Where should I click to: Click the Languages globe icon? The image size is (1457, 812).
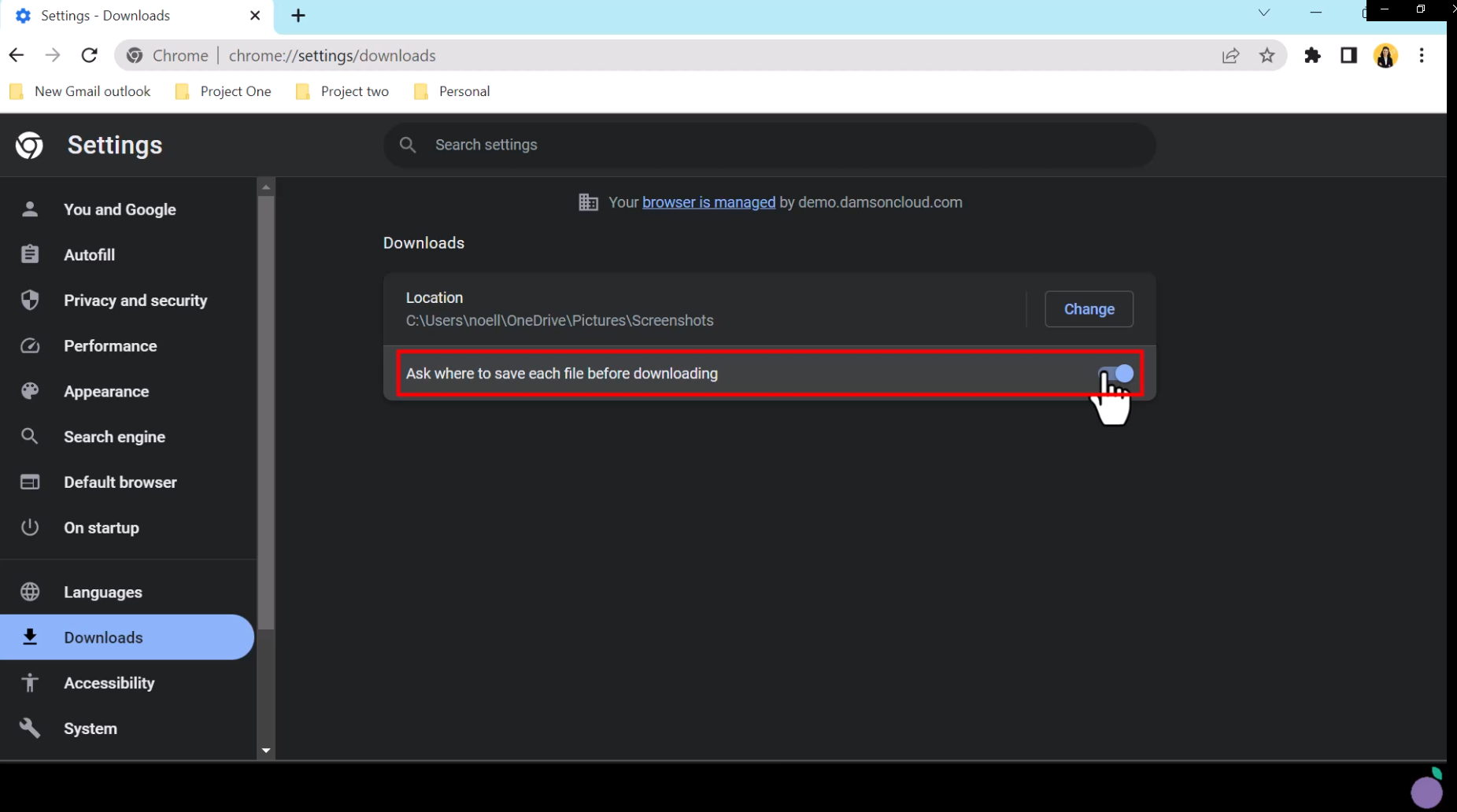click(x=30, y=592)
